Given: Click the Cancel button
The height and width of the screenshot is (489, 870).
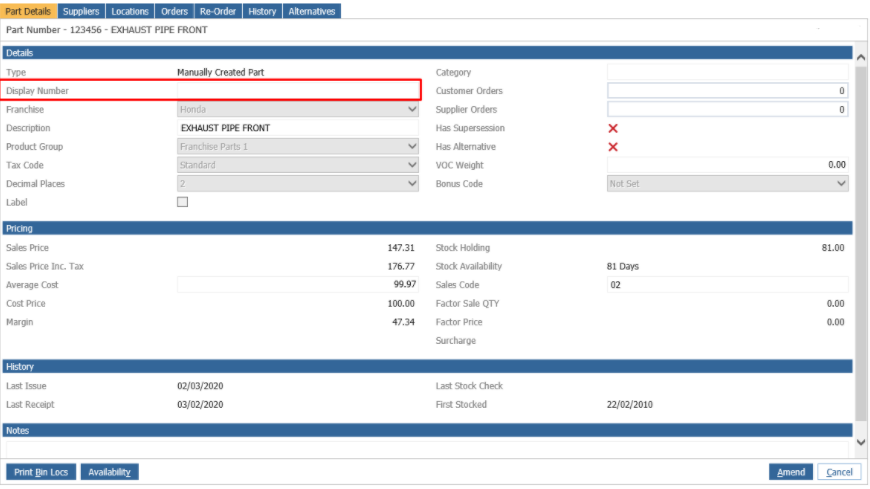Looking at the screenshot, I should tap(839, 472).
